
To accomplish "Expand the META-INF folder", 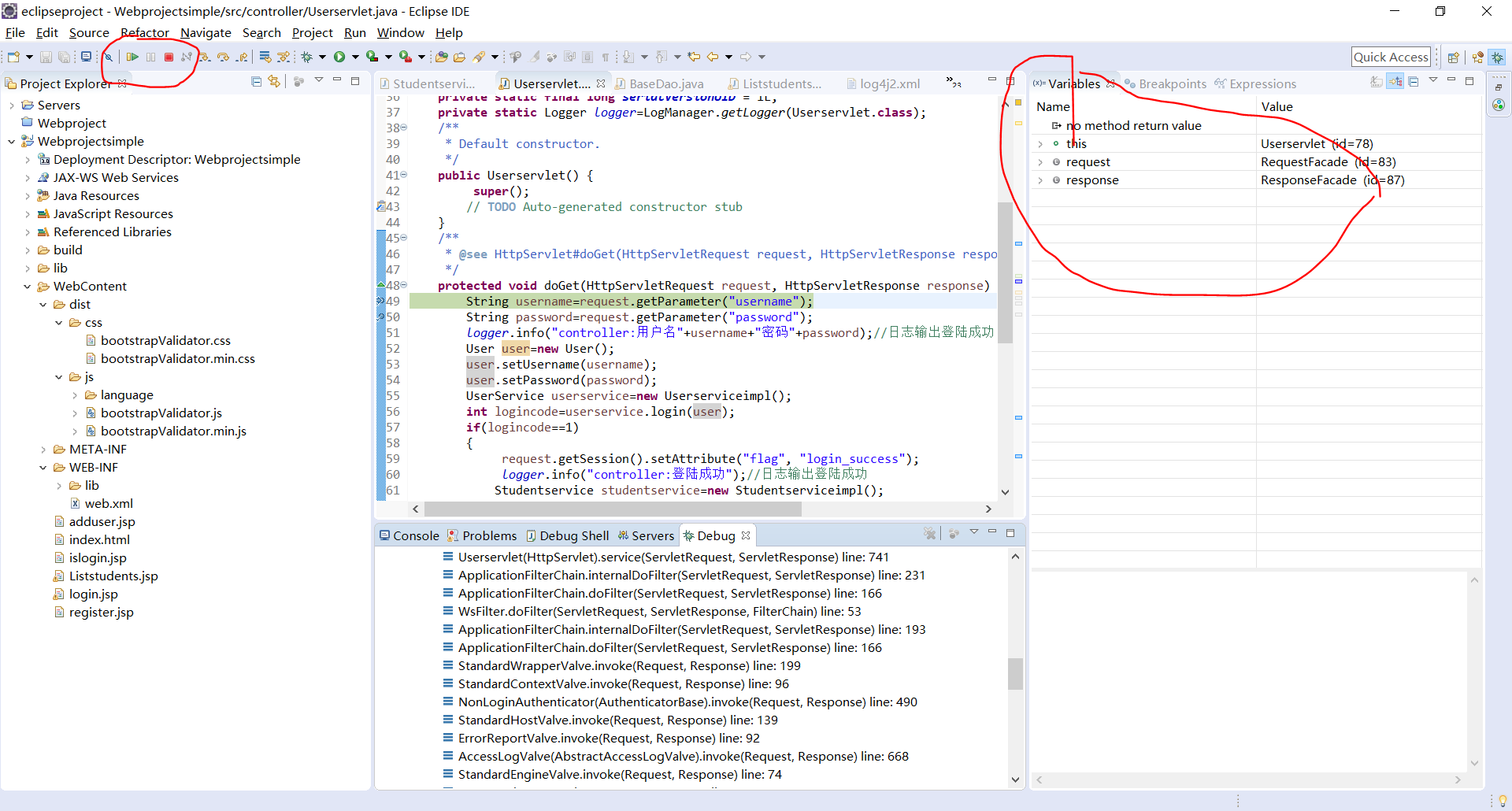I will (43, 450).
